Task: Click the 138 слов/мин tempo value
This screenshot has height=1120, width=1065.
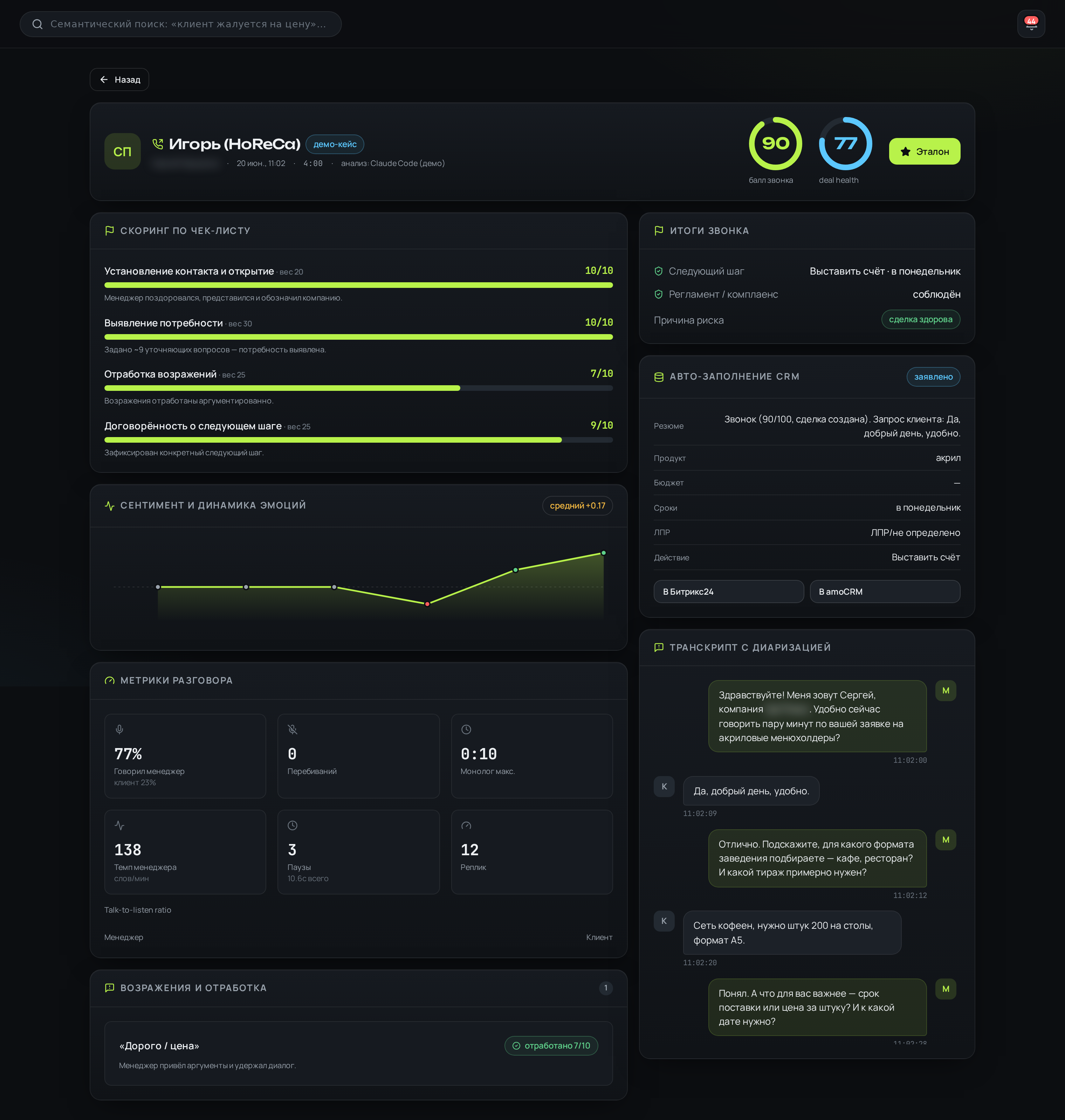Action: [128, 849]
